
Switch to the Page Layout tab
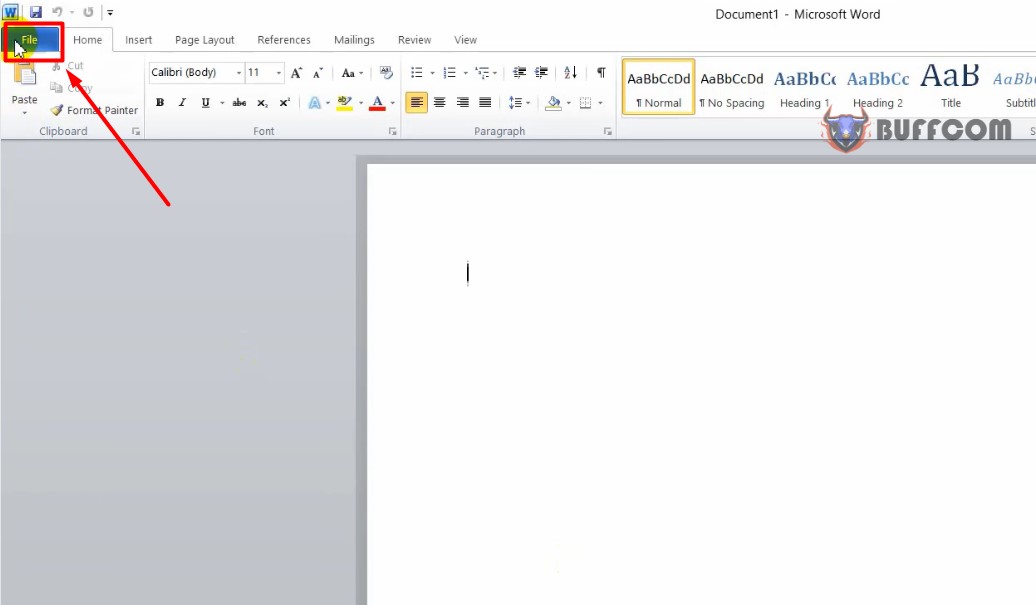pos(205,40)
